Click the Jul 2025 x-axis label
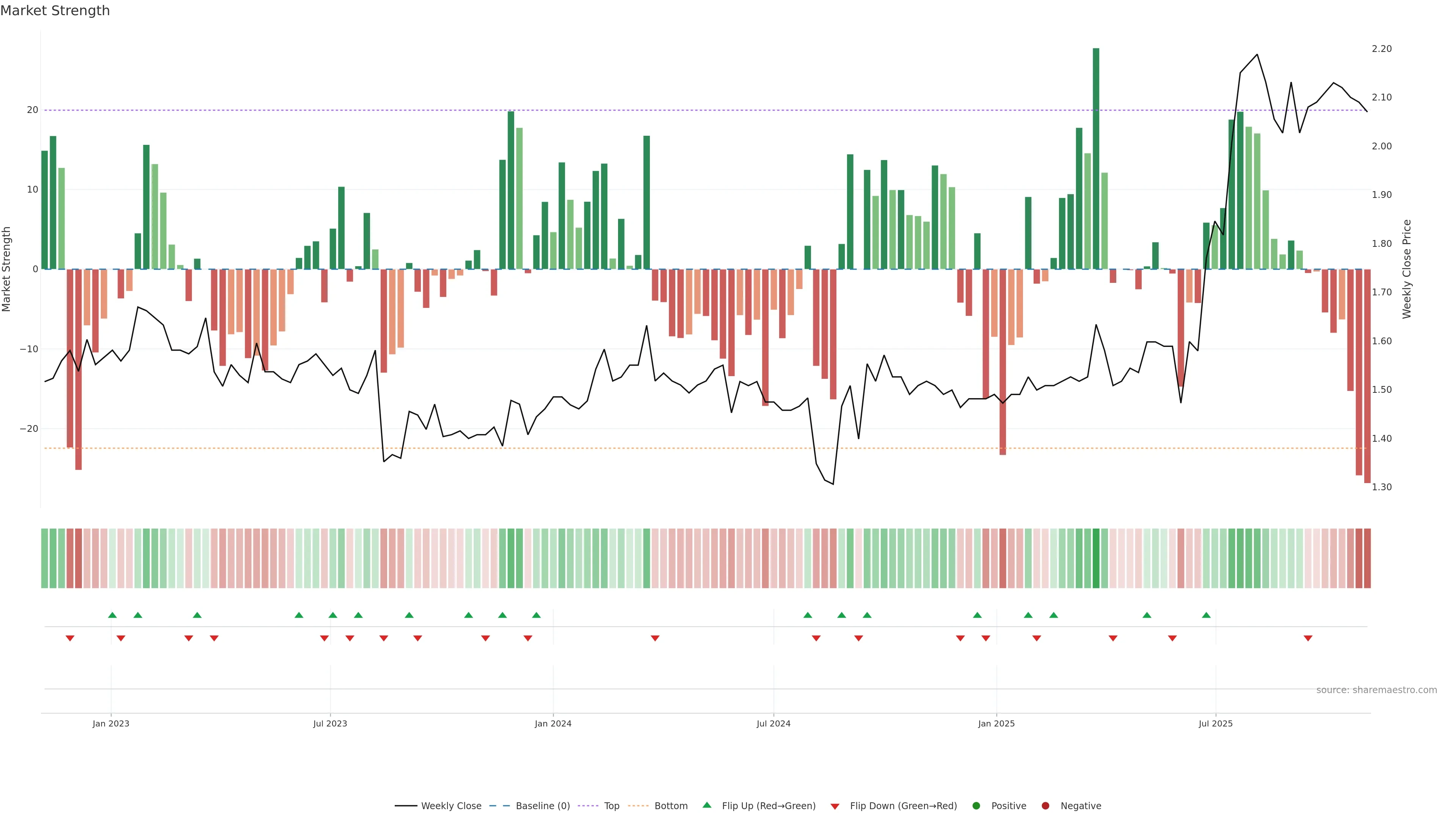Image resolution: width=1456 pixels, height=819 pixels. click(x=1215, y=723)
